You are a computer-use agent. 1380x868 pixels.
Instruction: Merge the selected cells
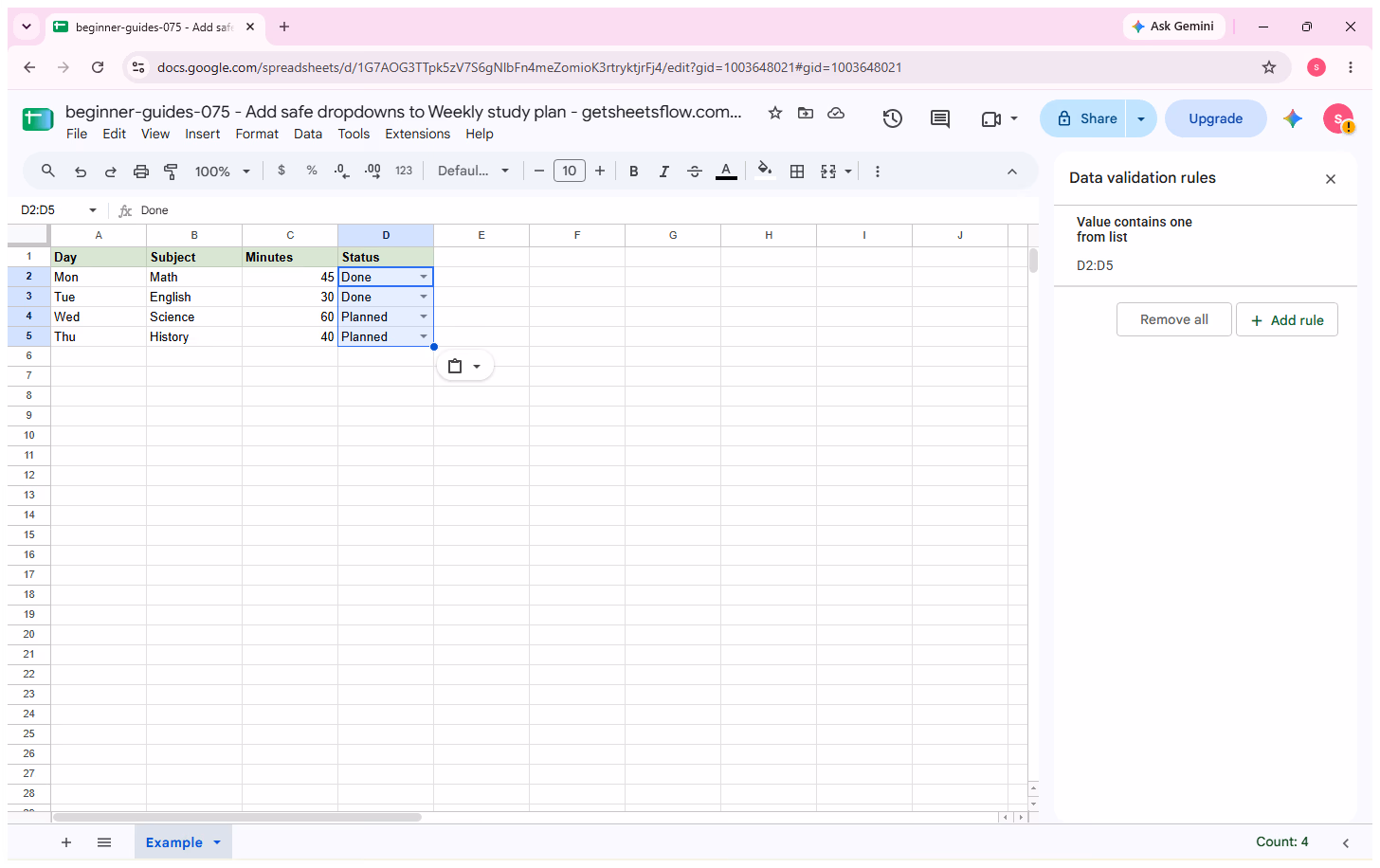coord(828,172)
